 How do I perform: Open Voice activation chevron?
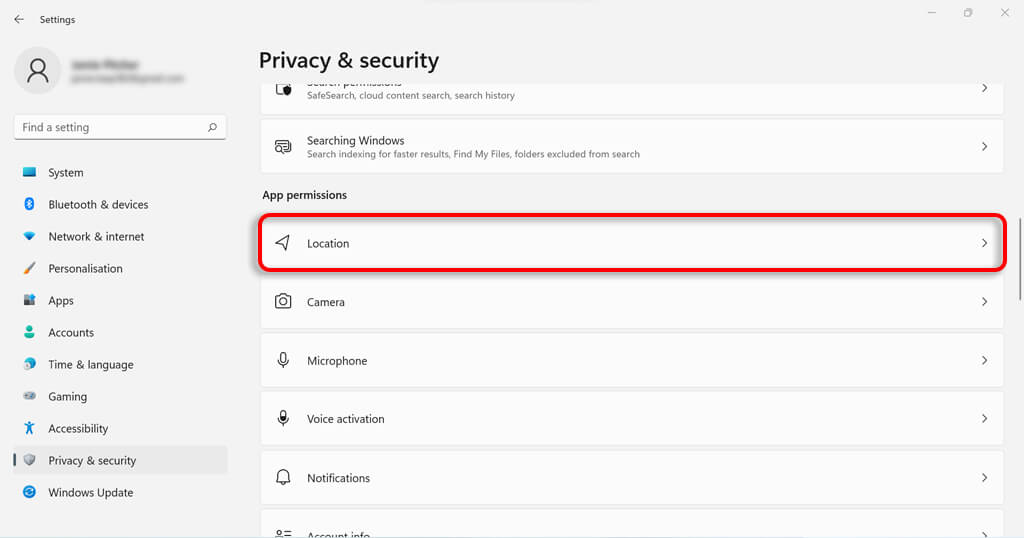(x=984, y=418)
